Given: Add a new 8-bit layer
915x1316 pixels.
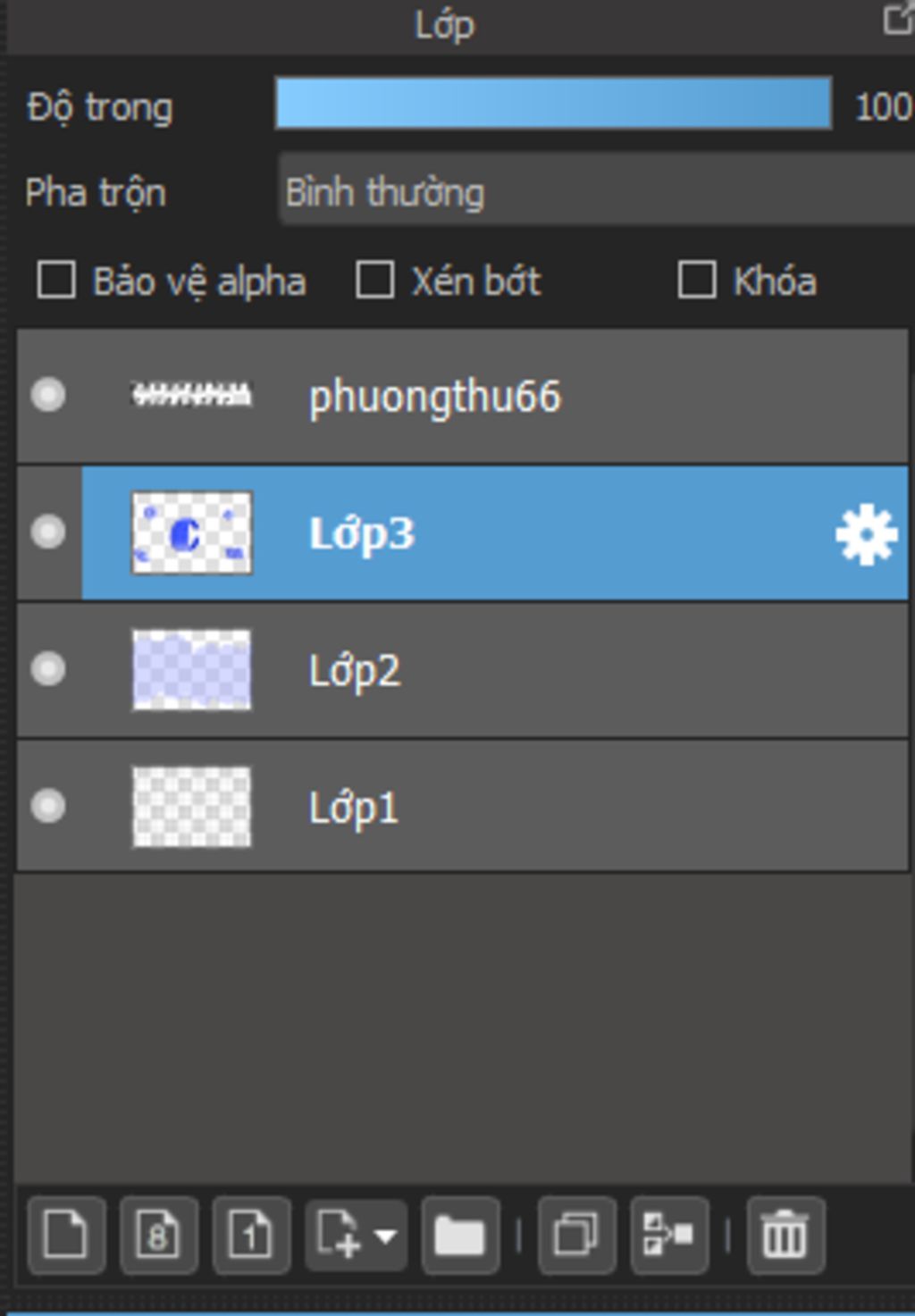Looking at the screenshot, I should click(159, 1236).
